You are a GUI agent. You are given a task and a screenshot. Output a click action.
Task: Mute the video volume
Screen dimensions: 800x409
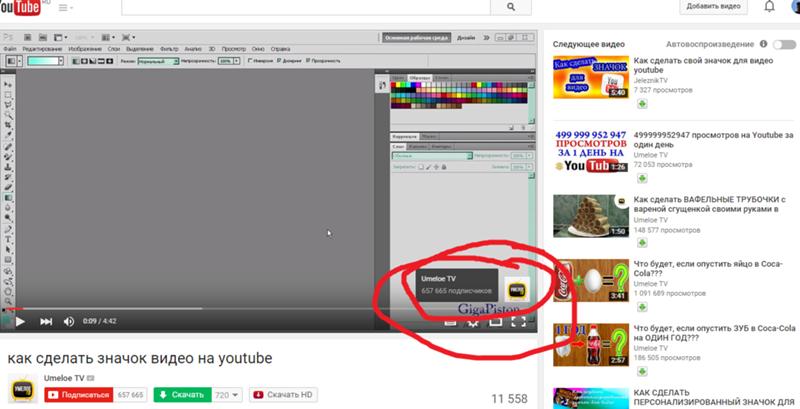pos(69,321)
